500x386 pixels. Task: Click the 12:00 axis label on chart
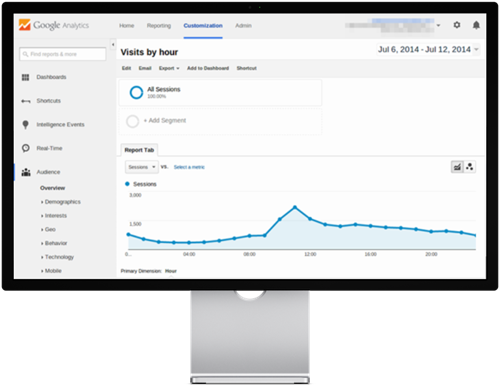point(310,254)
